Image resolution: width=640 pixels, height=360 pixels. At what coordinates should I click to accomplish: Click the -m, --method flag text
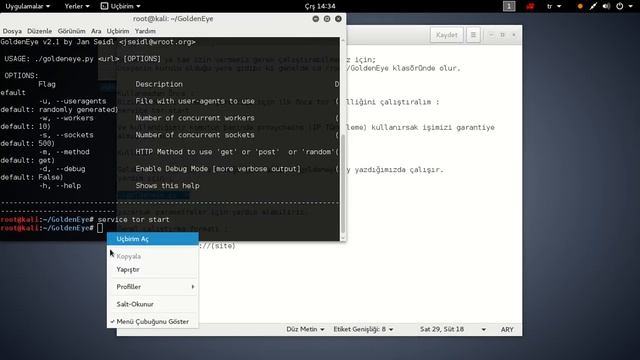(64, 152)
